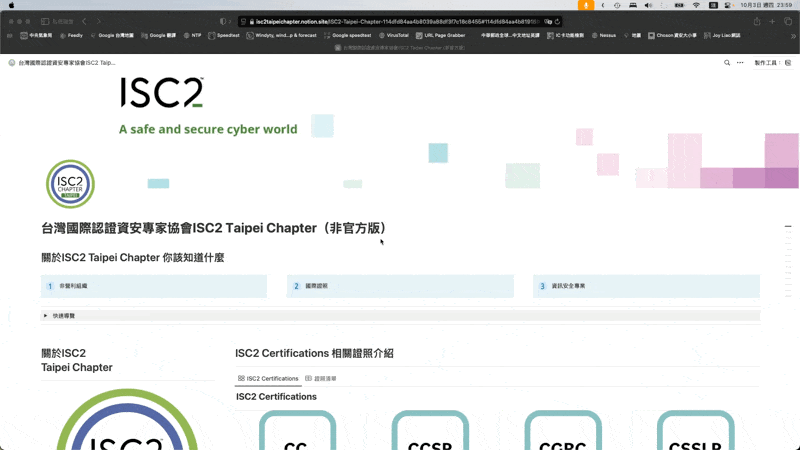Click the isc2taipeichapter.notion.site address field
Image resolution: width=800 pixels, height=450 pixels.
400,21
